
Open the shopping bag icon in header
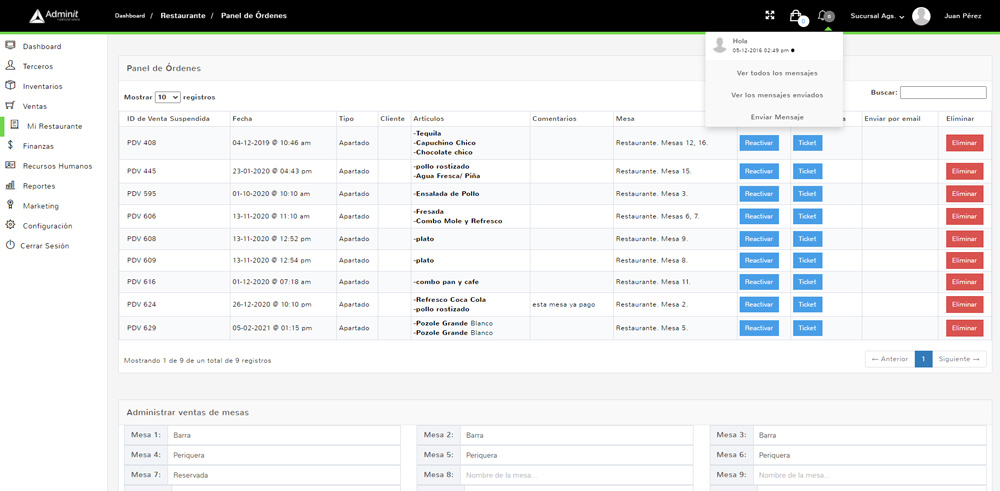795,15
